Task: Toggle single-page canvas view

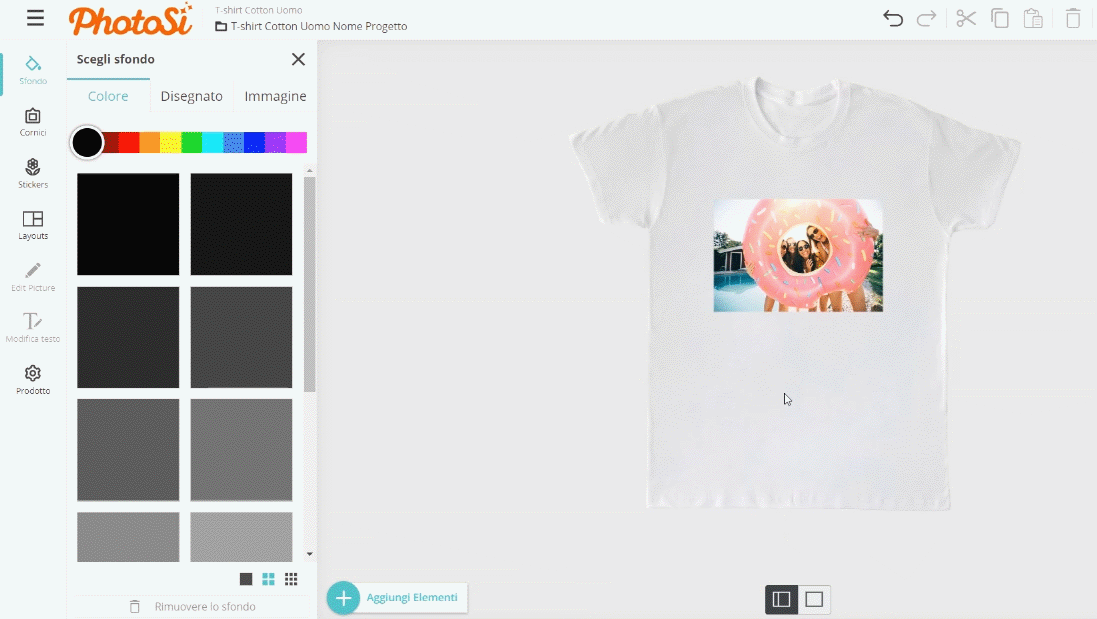Action: pyautogui.click(x=814, y=599)
